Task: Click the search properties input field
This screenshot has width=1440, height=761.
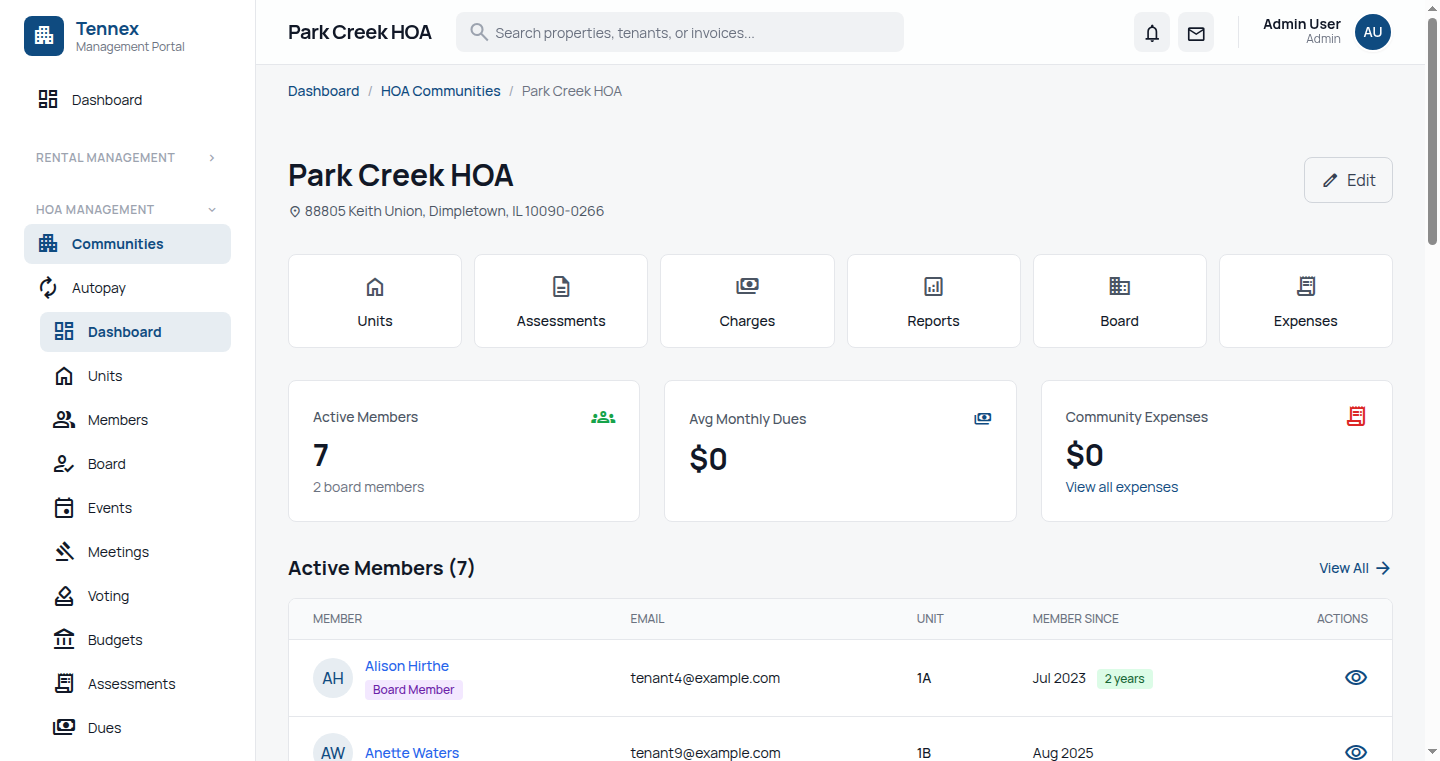Action: [x=680, y=32]
